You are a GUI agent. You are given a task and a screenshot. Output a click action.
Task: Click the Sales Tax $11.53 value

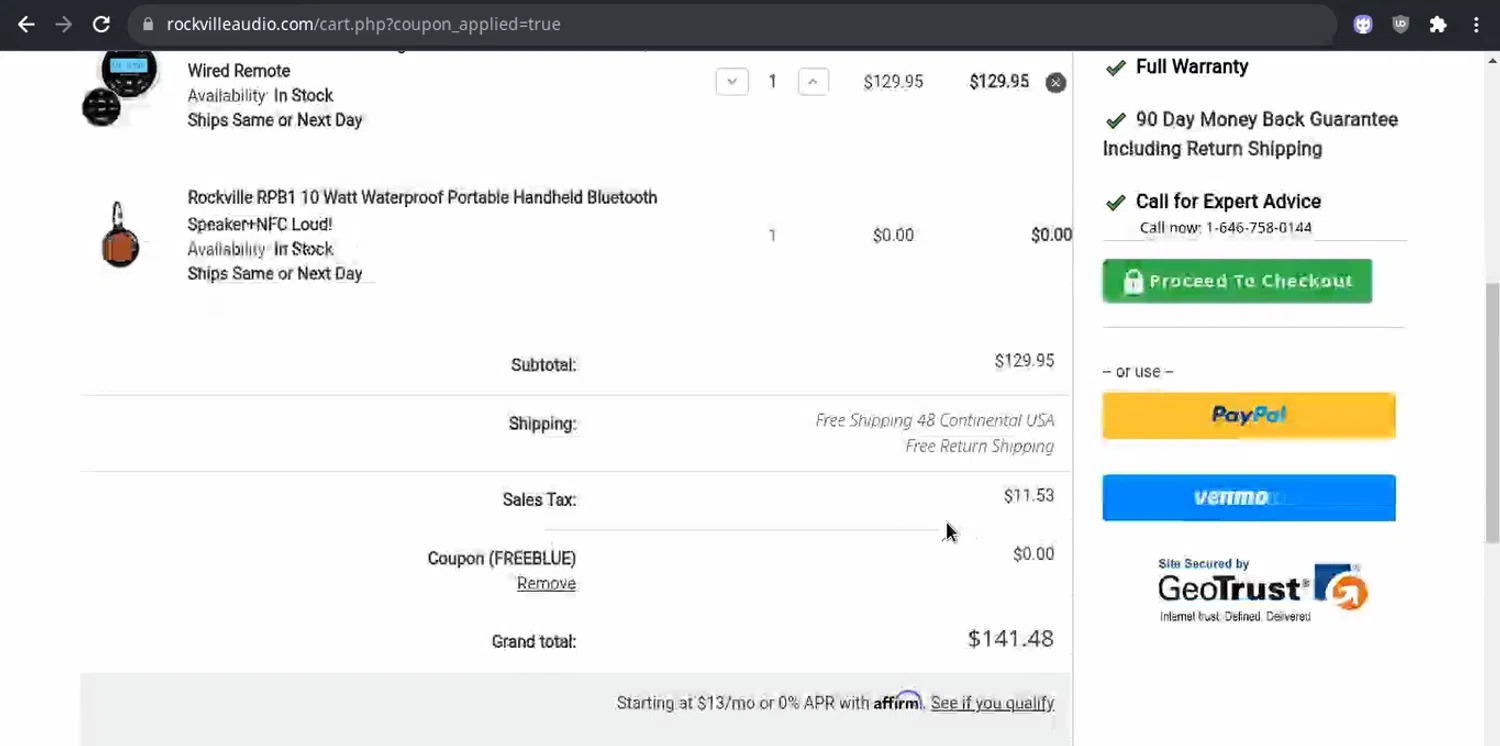[1029, 495]
